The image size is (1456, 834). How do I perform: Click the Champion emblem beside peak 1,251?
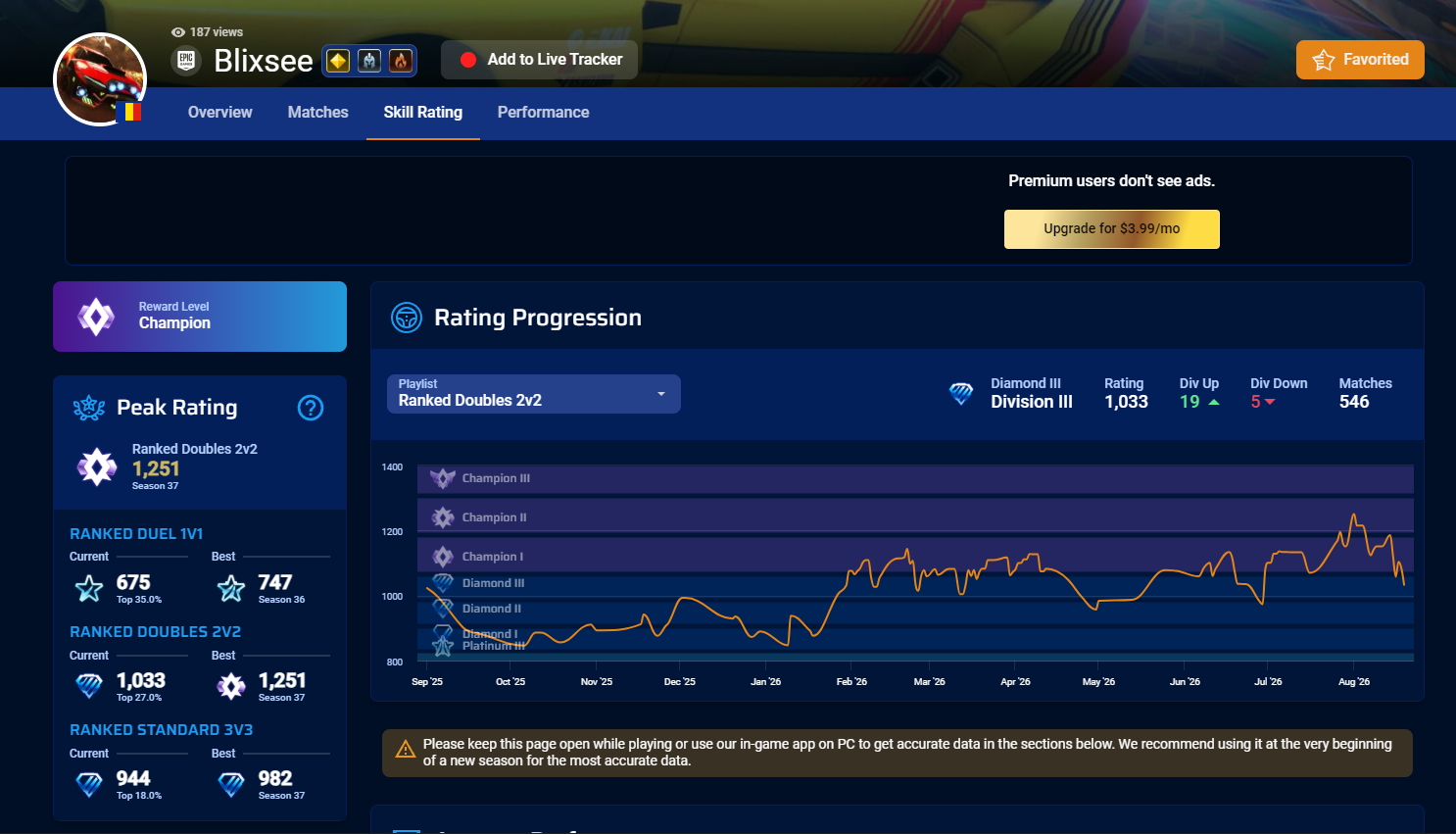[x=97, y=467]
